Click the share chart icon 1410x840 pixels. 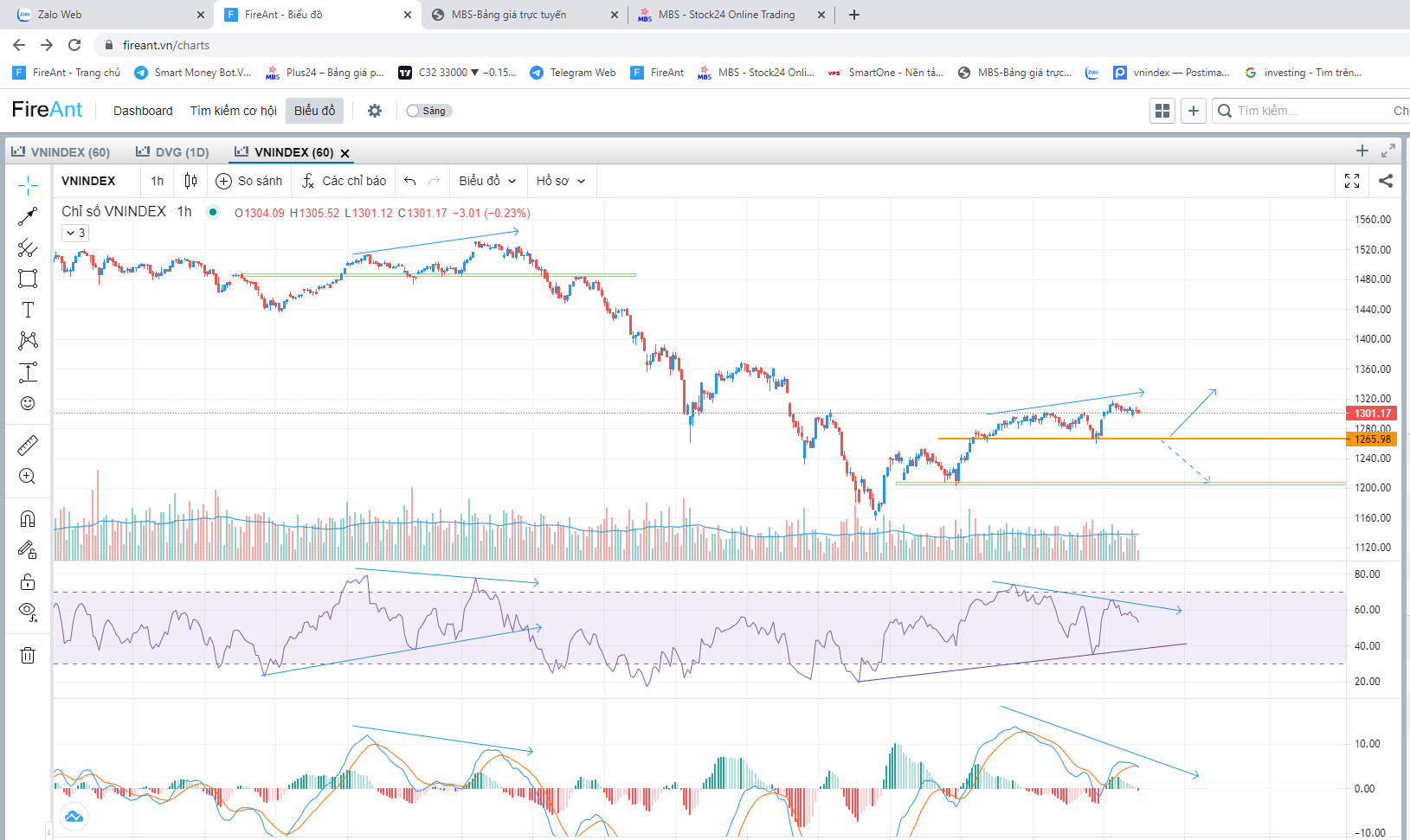pyautogui.click(x=1386, y=181)
